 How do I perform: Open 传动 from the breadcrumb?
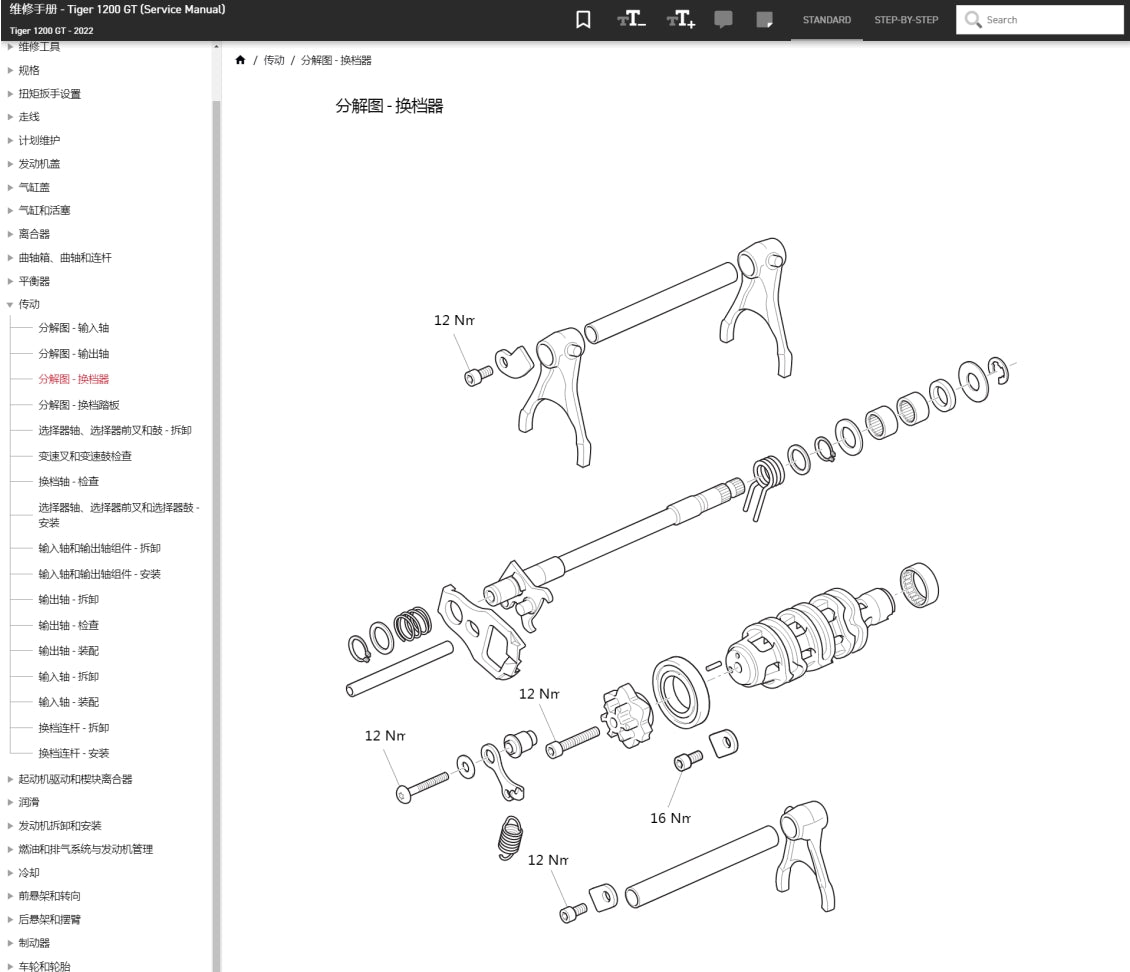click(x=273, y=59)
